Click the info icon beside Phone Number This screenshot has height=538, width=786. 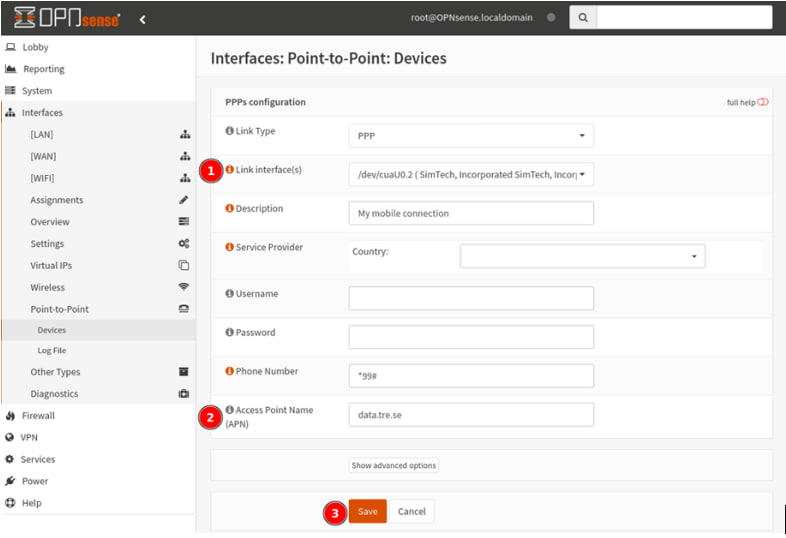tap(230, 371)
